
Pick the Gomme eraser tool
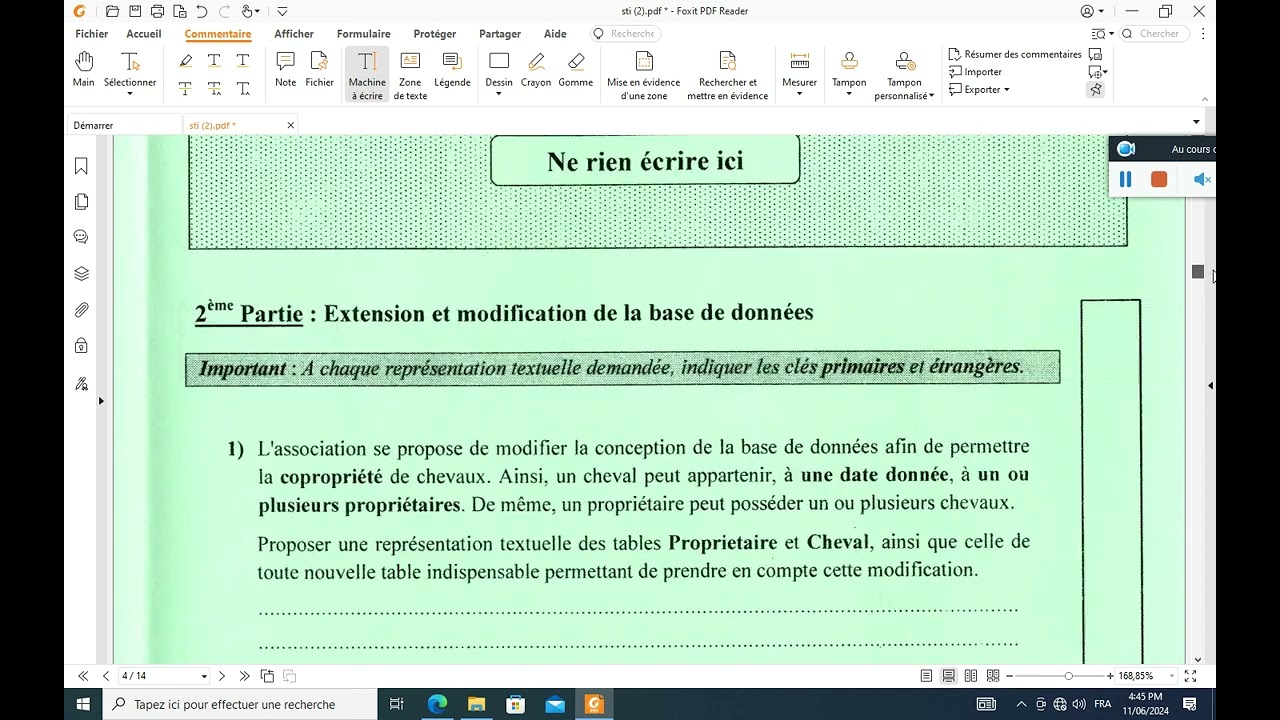point(576,70)
